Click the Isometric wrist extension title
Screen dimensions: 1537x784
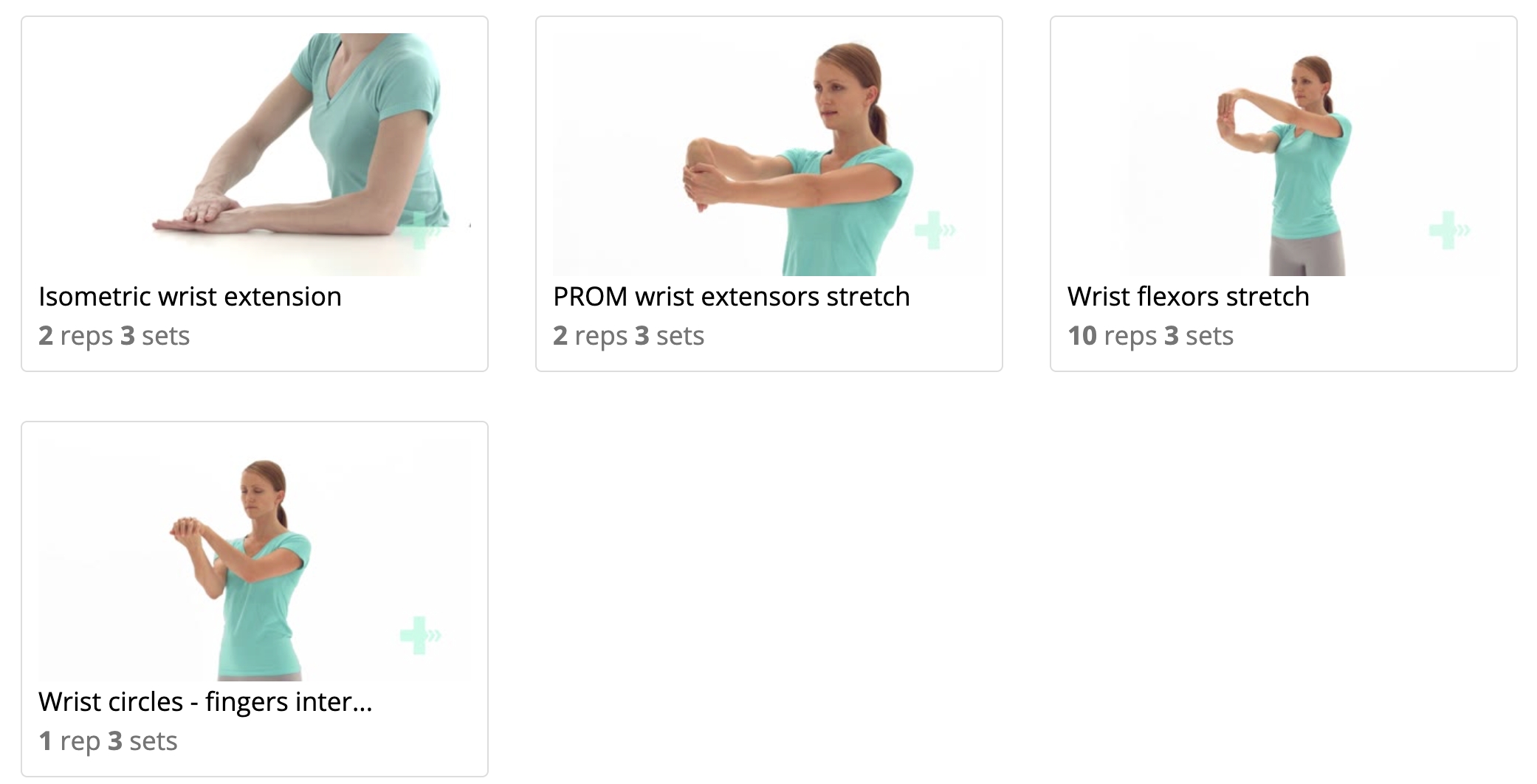(190, 297)
